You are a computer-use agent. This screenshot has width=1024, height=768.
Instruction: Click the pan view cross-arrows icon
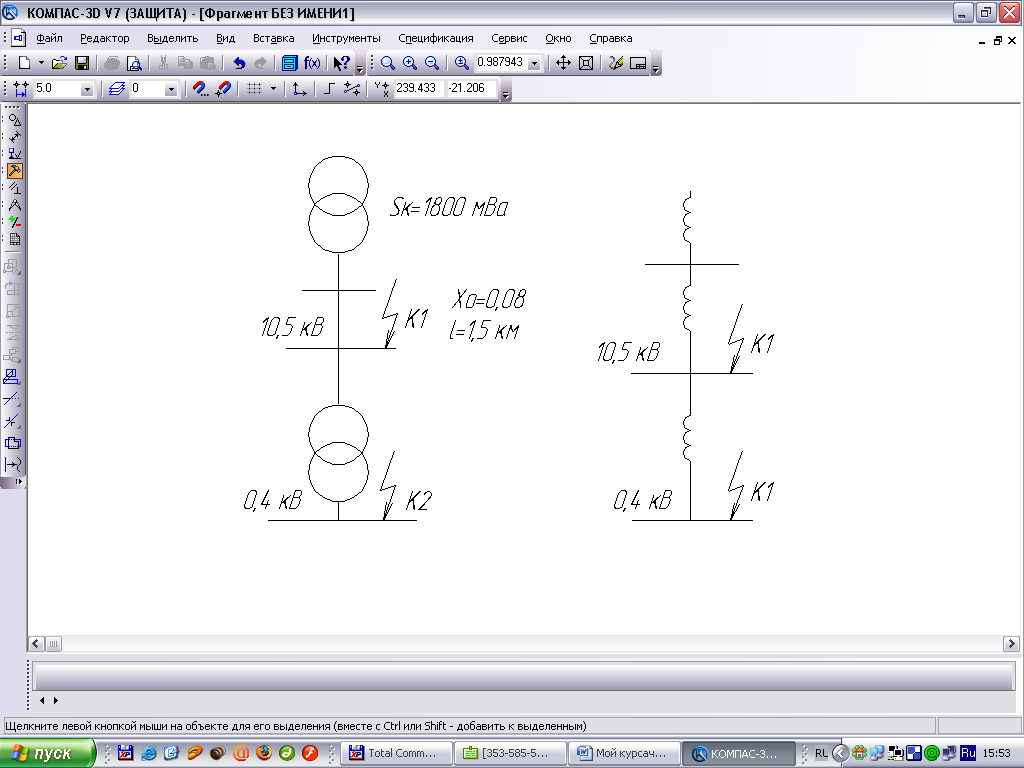pyautogui.click(x=563, y=63)
